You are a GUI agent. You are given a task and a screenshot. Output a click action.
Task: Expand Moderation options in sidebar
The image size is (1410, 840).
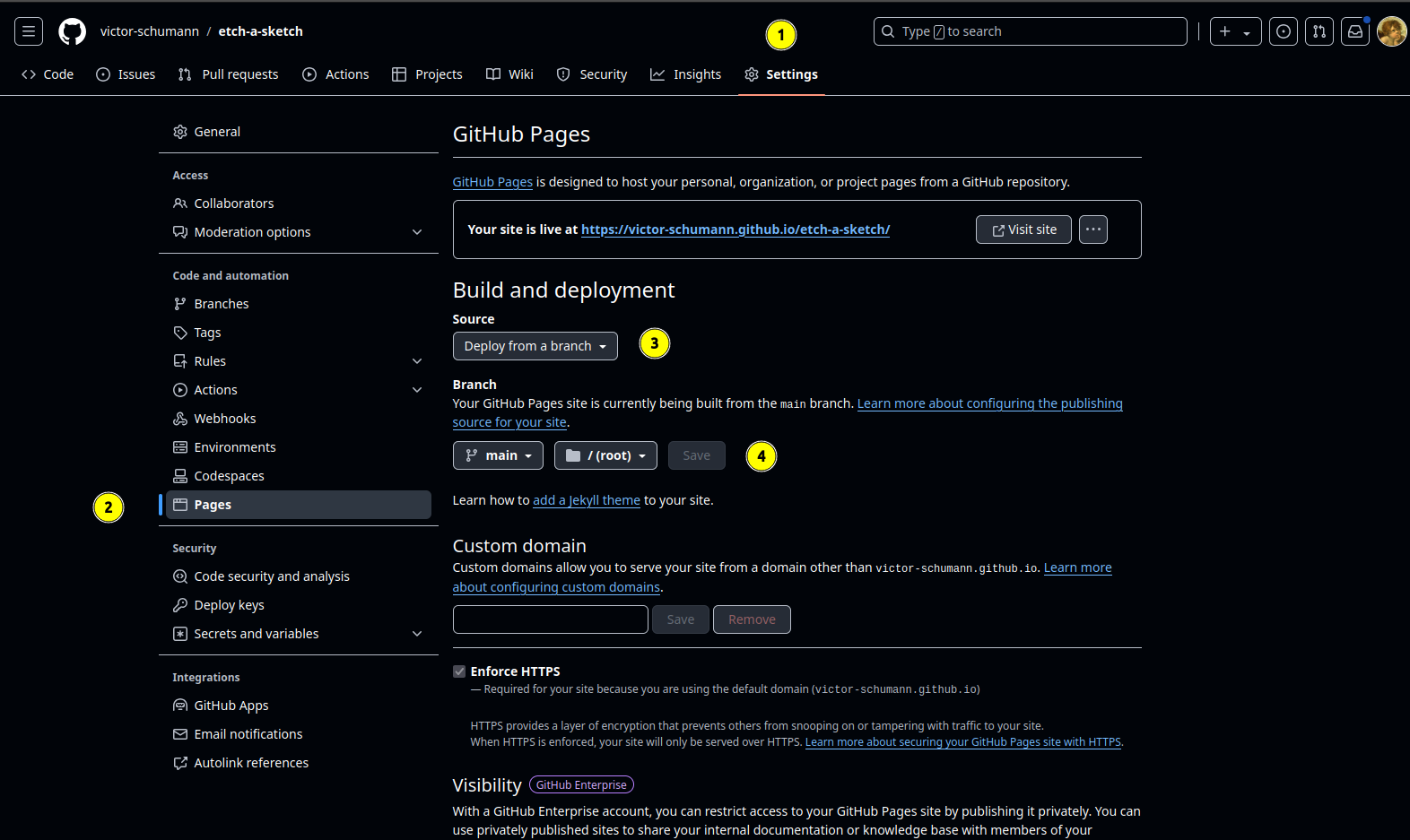click(416, 232)
